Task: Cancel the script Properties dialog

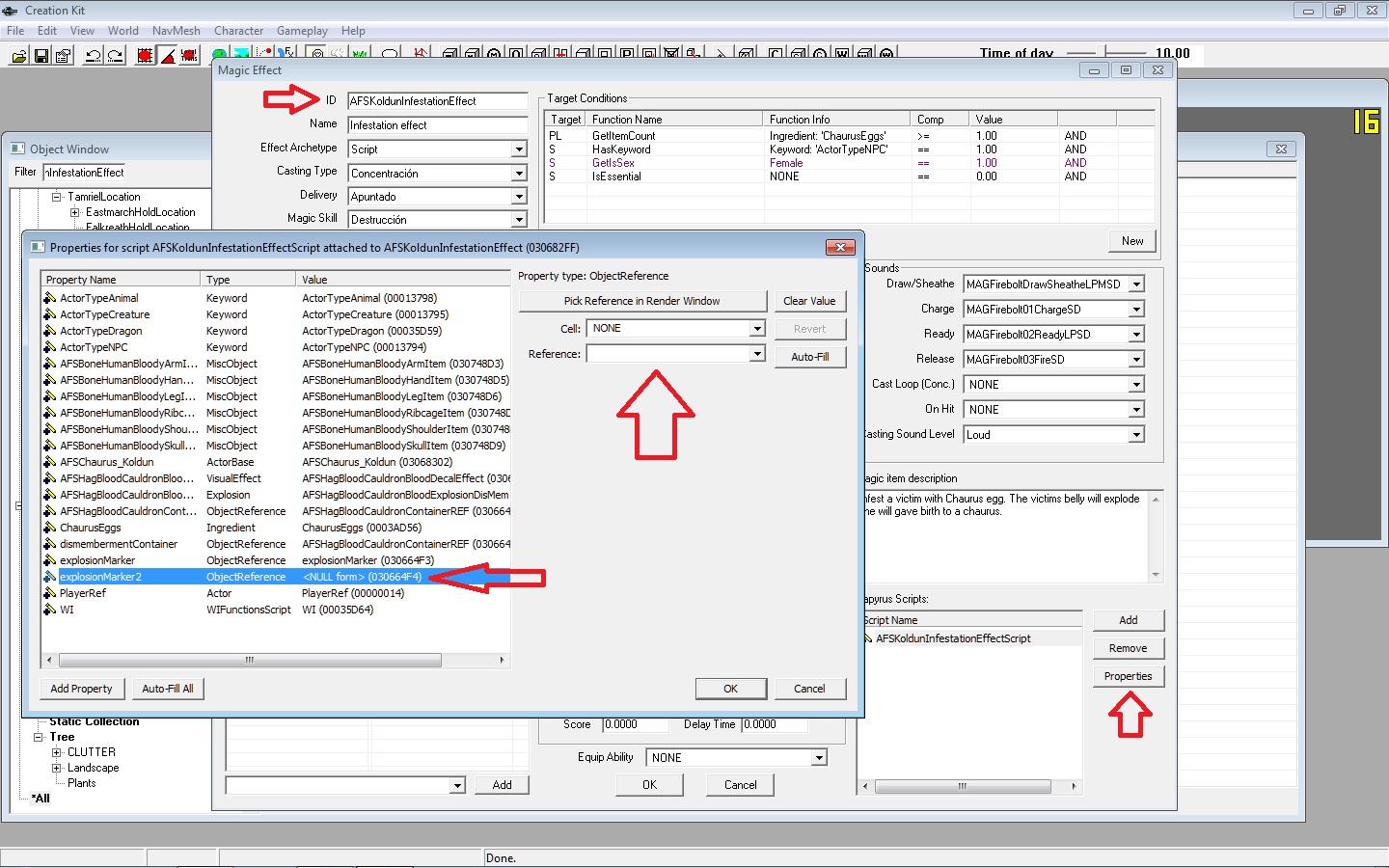Action: point(809,689)
